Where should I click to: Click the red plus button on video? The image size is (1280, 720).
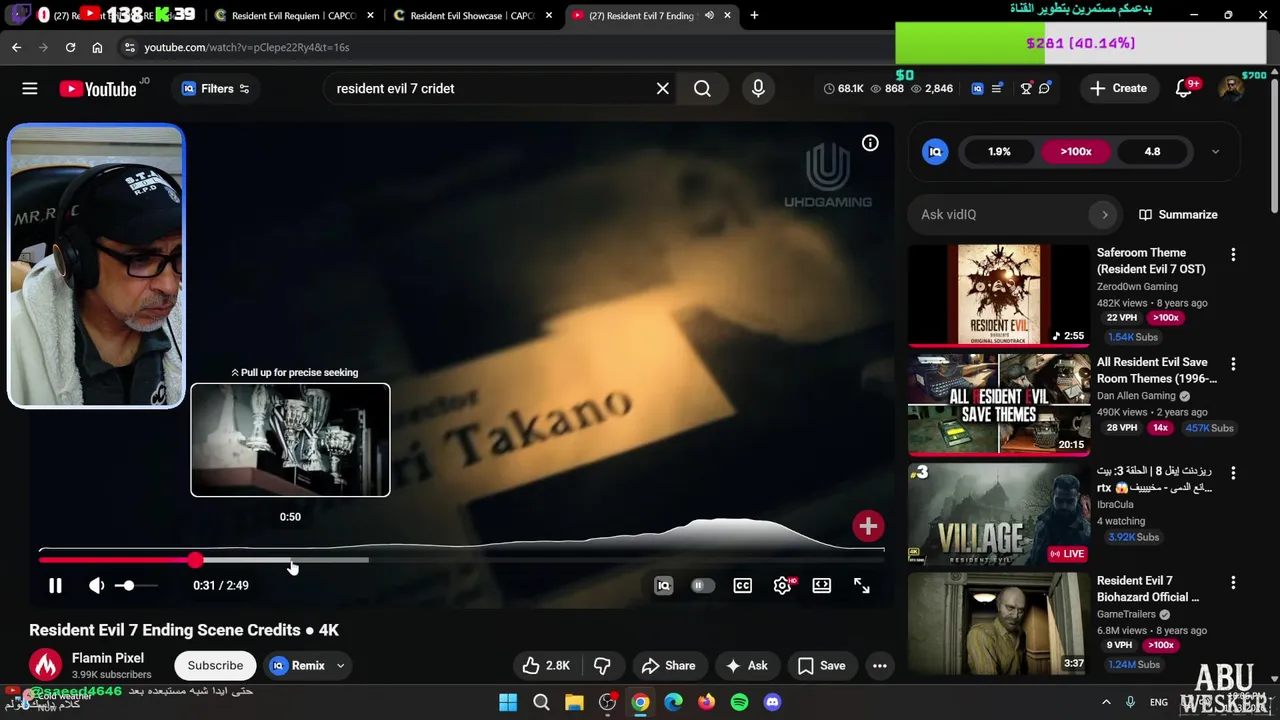[x=868, y=526]
